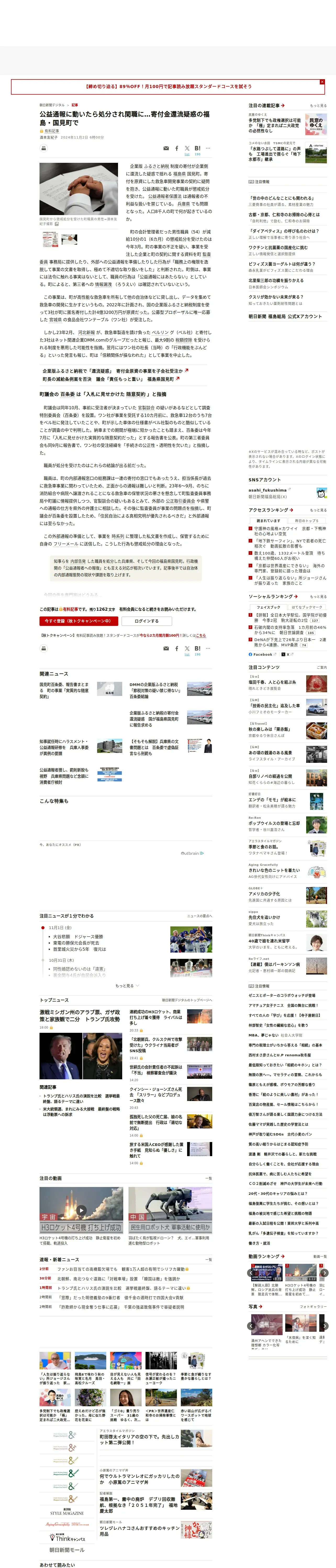336x1568 pixels.
Task: Share article on Facebook icon under headline
Action: click(177, 148)
